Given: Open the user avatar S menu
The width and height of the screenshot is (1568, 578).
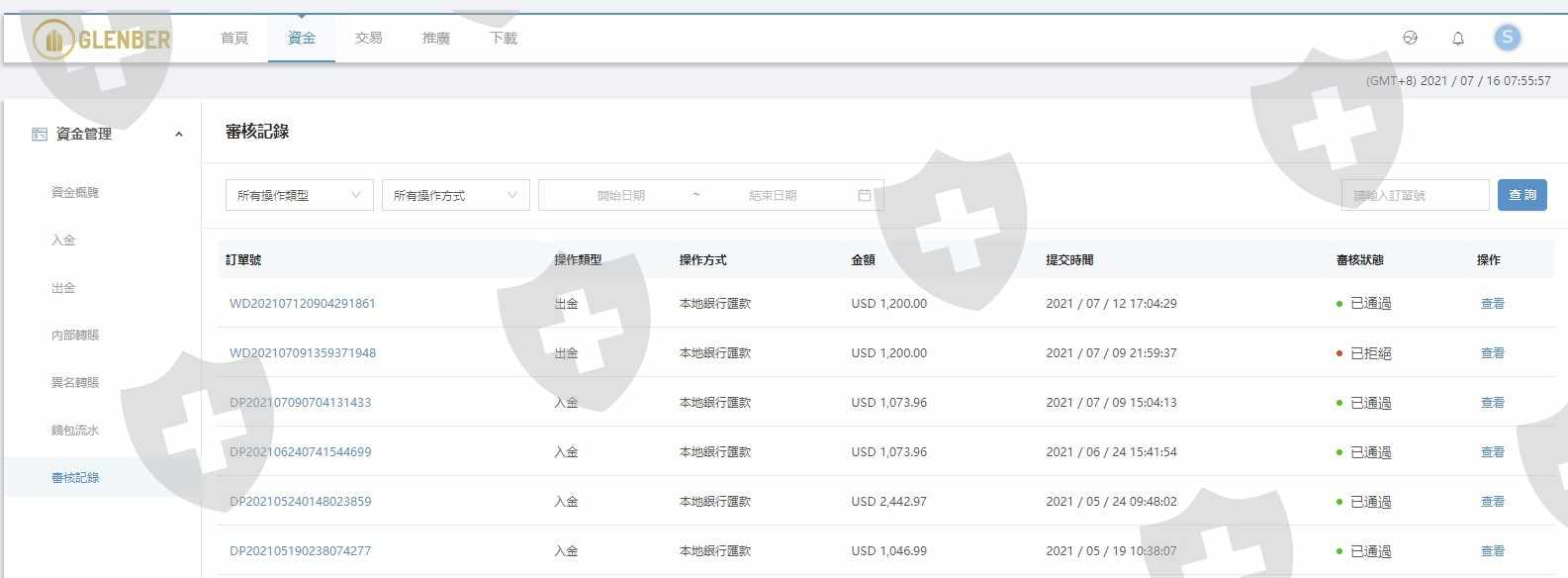Looking at the screenshot, I should (x=1507, y=38).
